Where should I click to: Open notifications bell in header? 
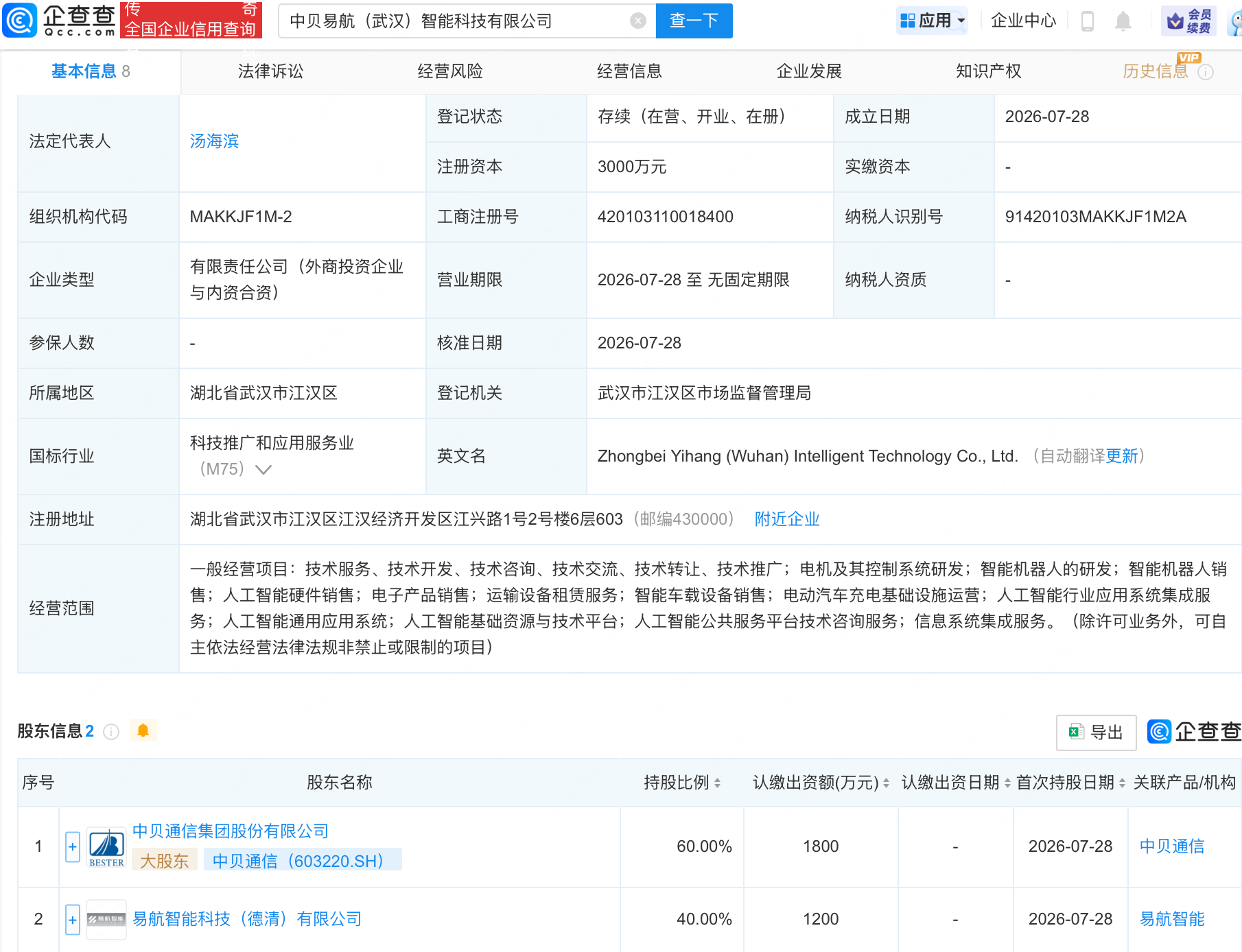(1123, 21)
